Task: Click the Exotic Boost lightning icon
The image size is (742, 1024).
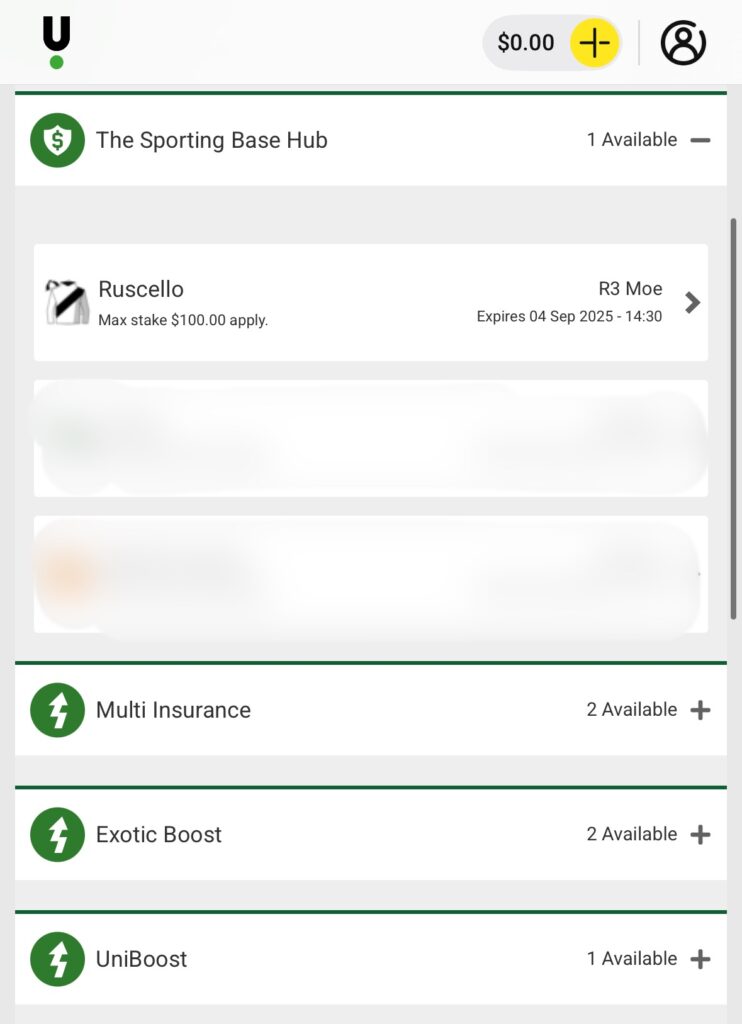Action: coord(57,835)
